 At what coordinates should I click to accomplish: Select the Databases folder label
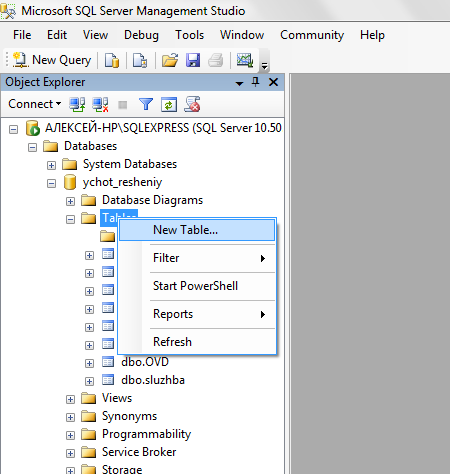[90, 146]
